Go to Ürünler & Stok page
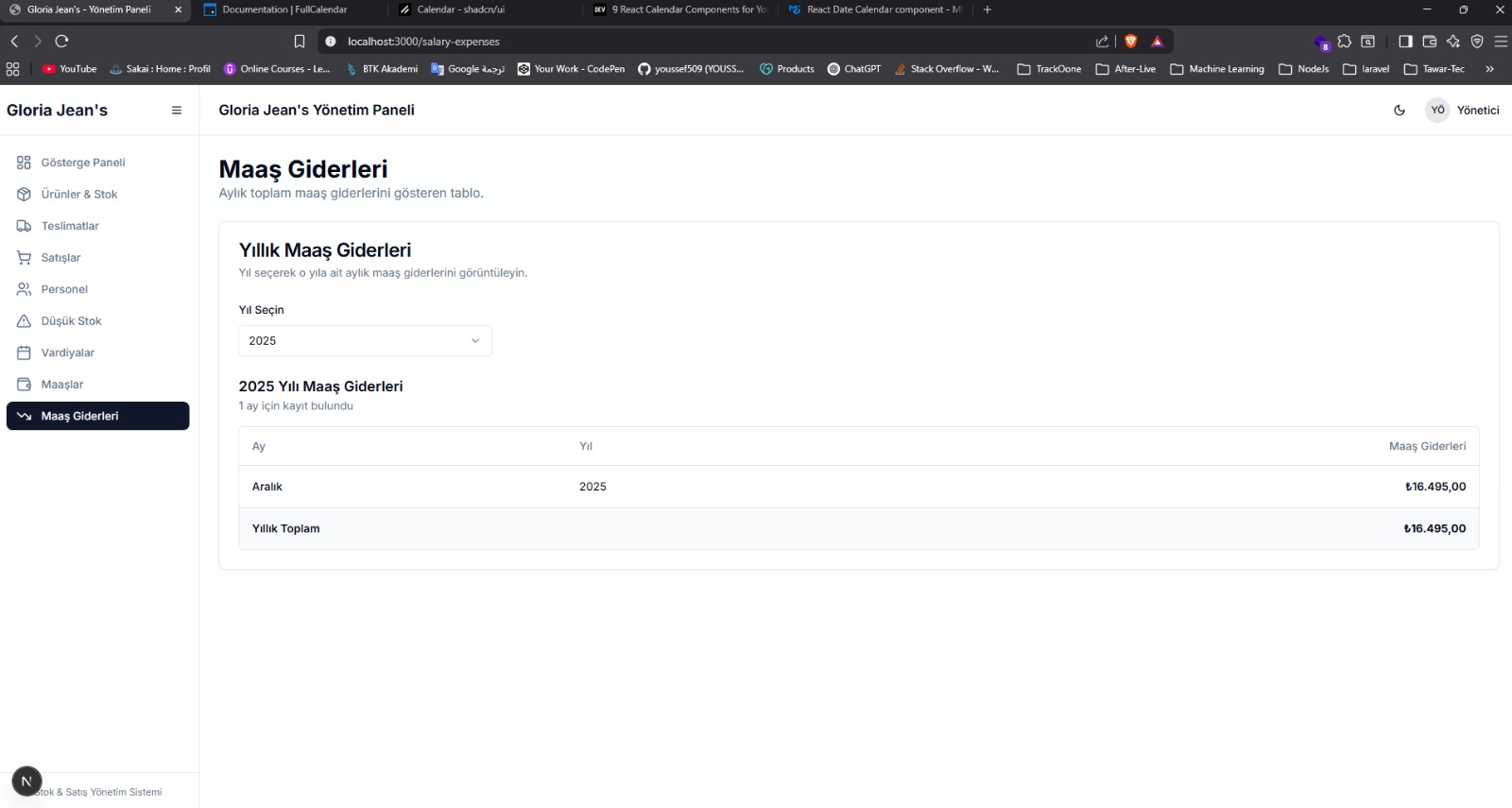Viewport: 1512px width, 808px height. pyautogui.click(x=98, y=194)
